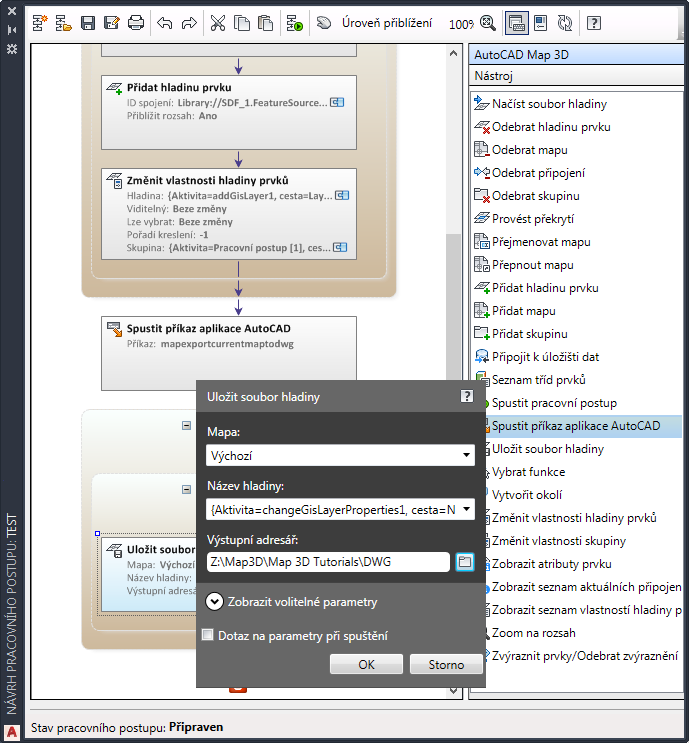Click the Stav pracovního postupu Připraven status
The height and width of the screenshot is (743, 689).
127,727
